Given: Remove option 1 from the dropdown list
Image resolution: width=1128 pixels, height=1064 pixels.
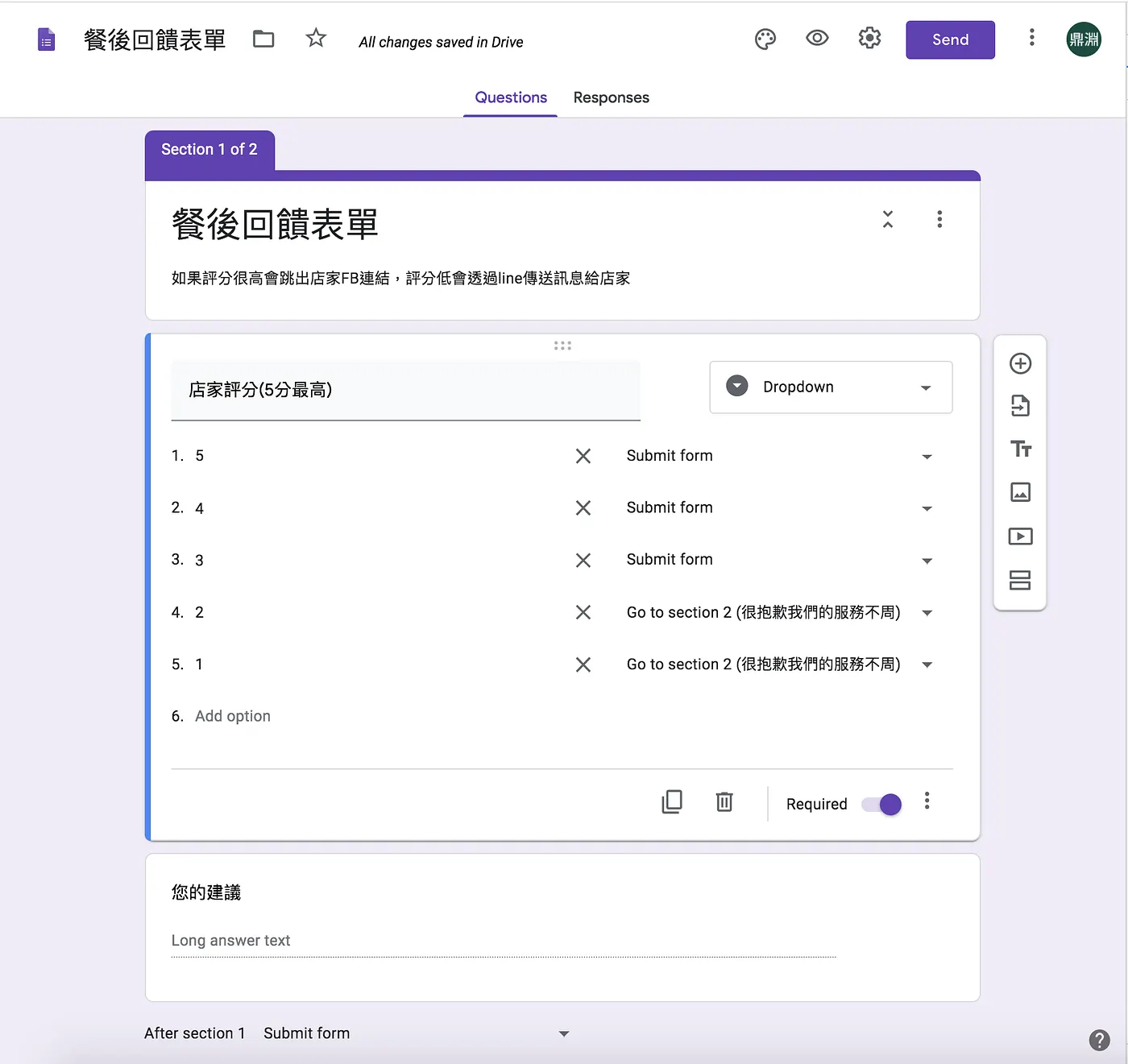Looking at the screenshot, I should 583,664.
